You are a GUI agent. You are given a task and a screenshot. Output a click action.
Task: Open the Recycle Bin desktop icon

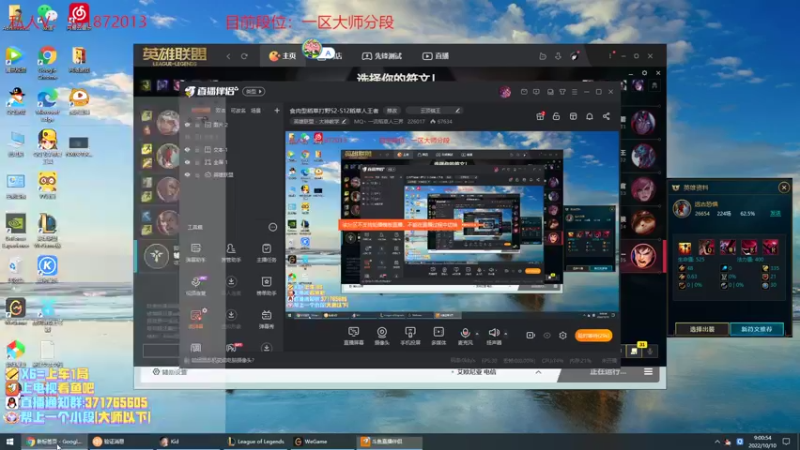pos(16,270)
